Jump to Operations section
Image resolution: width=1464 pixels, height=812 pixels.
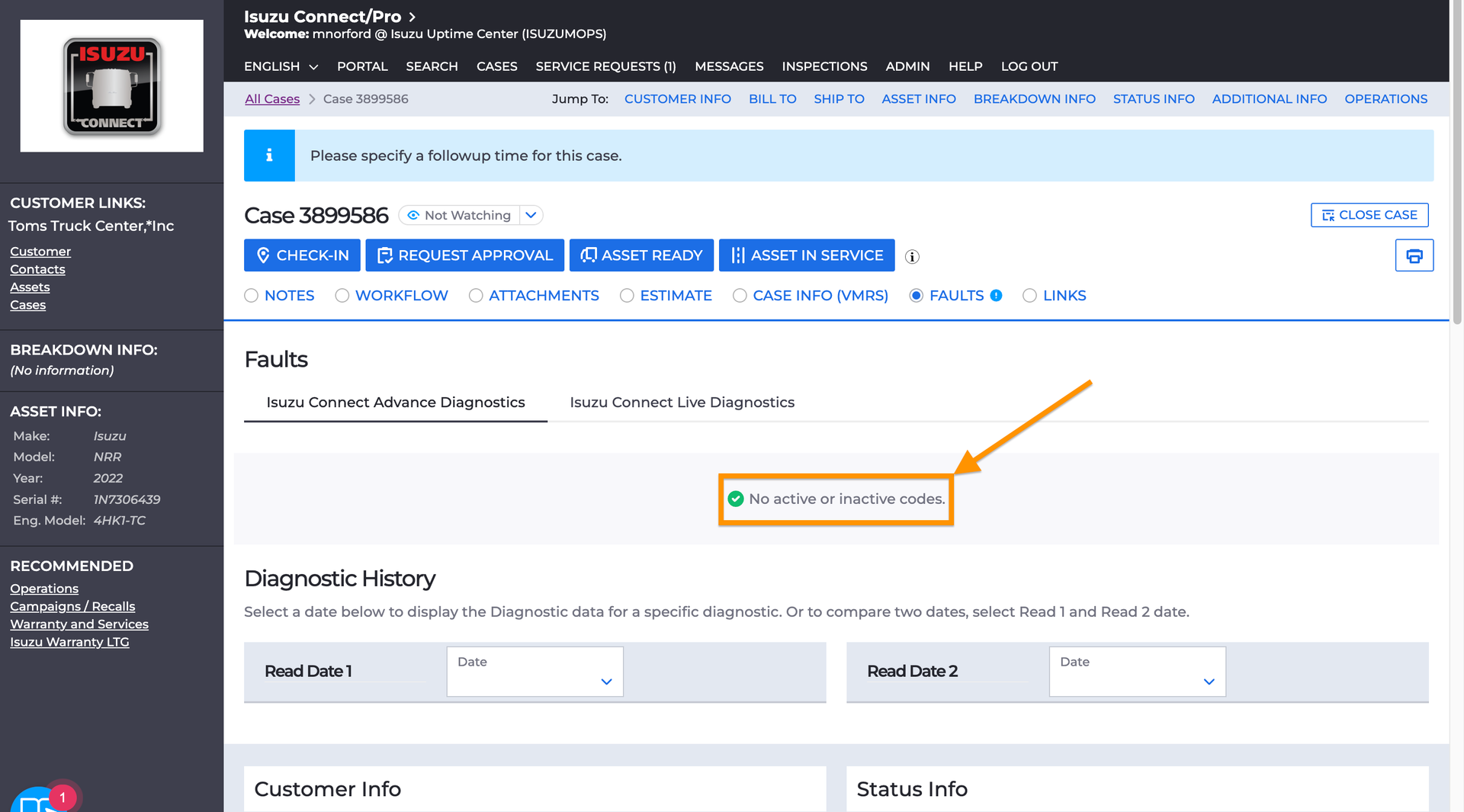click(x=1385, y=99)
